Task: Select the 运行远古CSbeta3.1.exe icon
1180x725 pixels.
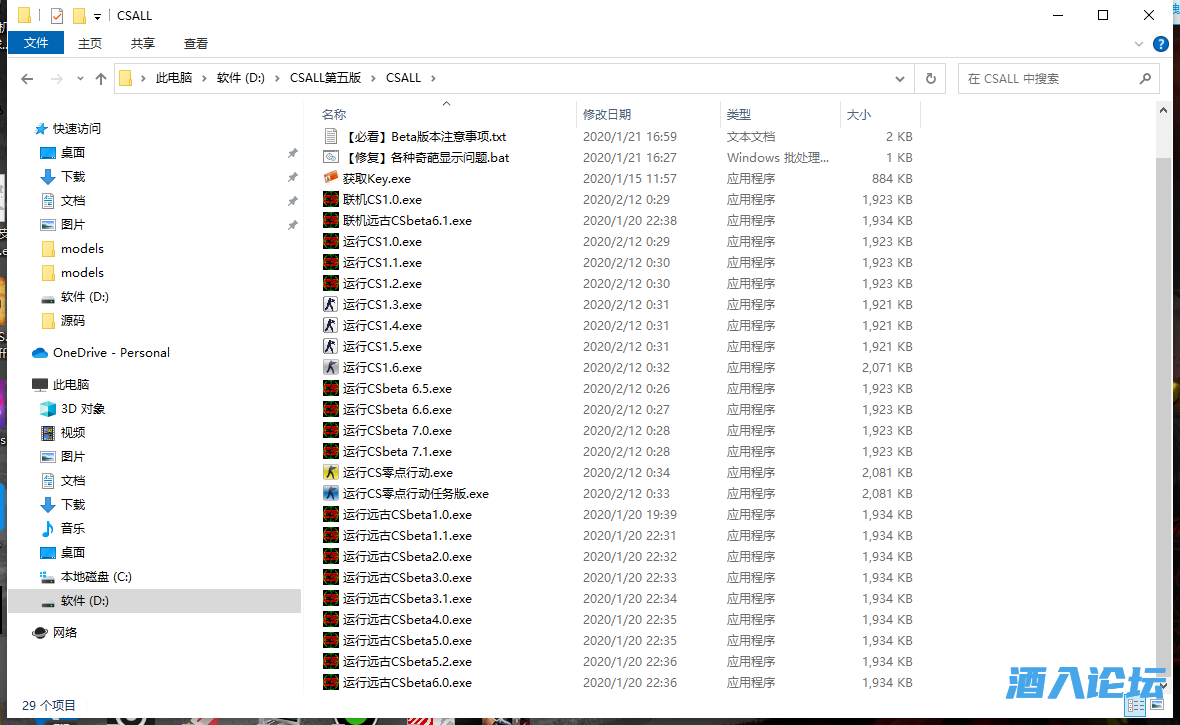Action: point(330,599)
